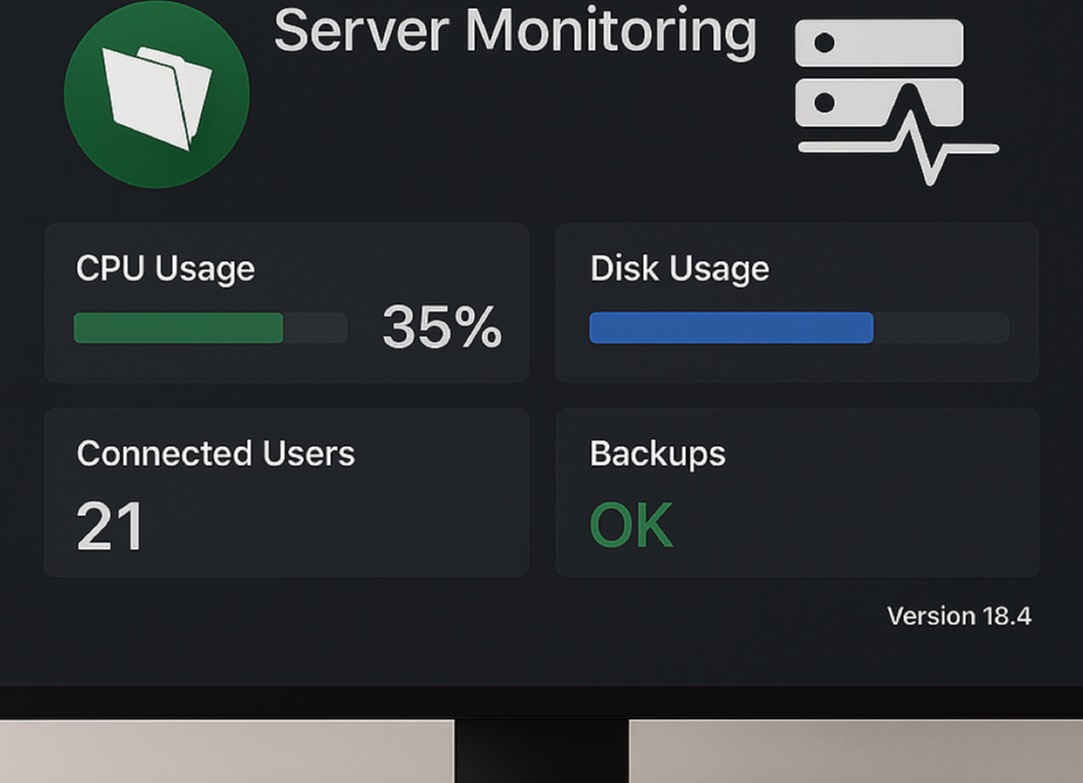Screen dimensions: 1083x783
Task: Click the connected users count 21
Action: (109, 526)
